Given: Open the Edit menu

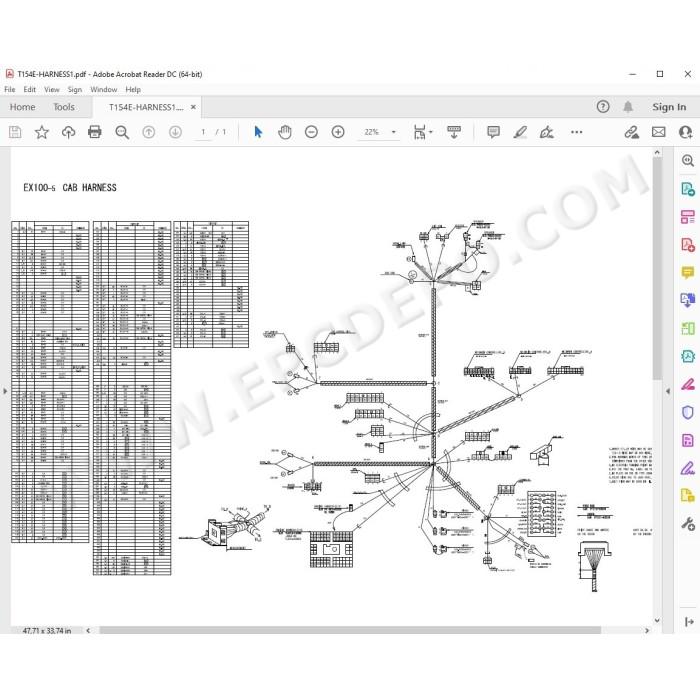Looking at the screenshot, I should (x=29, y=89).
